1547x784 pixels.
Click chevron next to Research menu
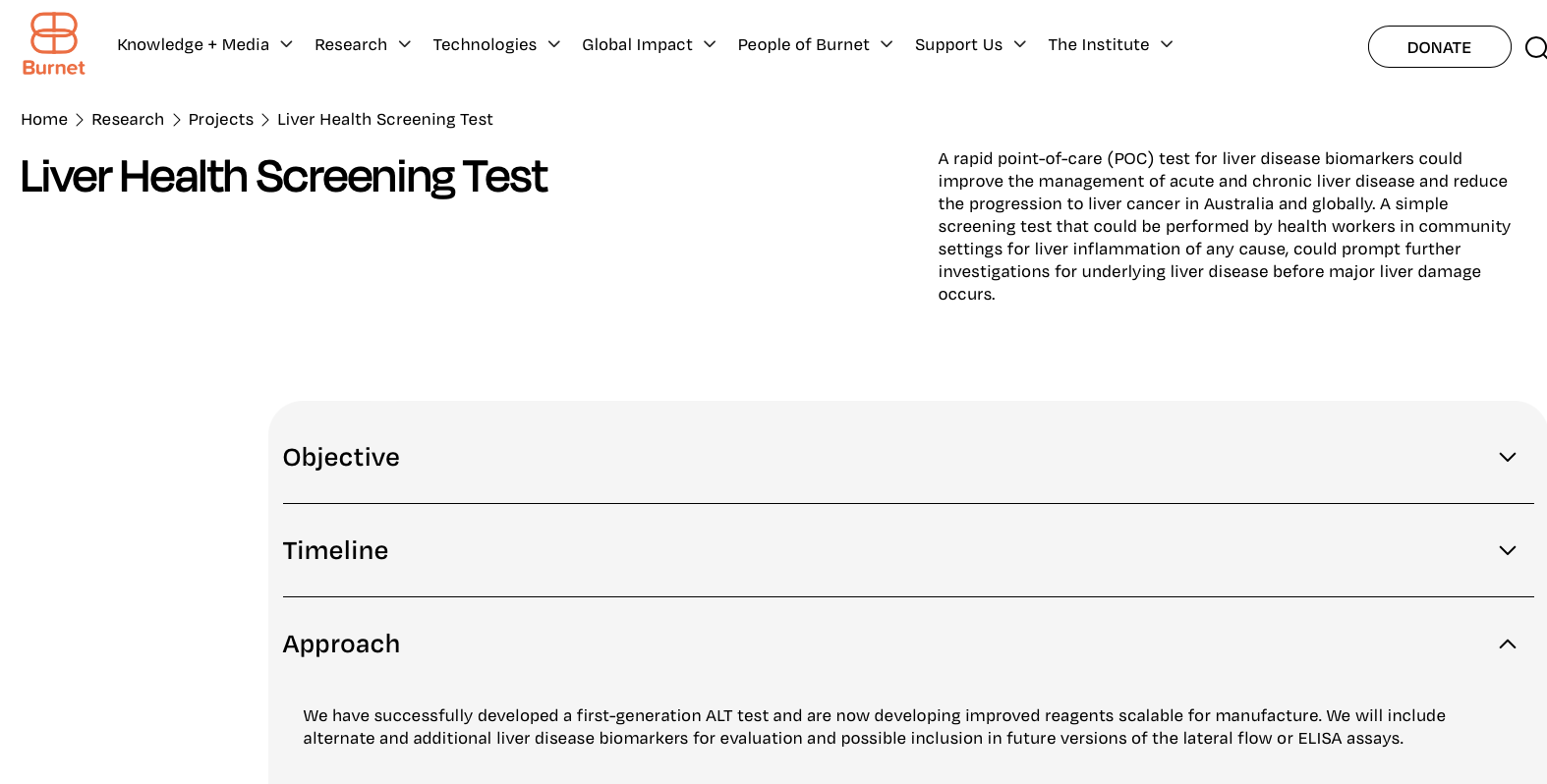pos(405,44)
